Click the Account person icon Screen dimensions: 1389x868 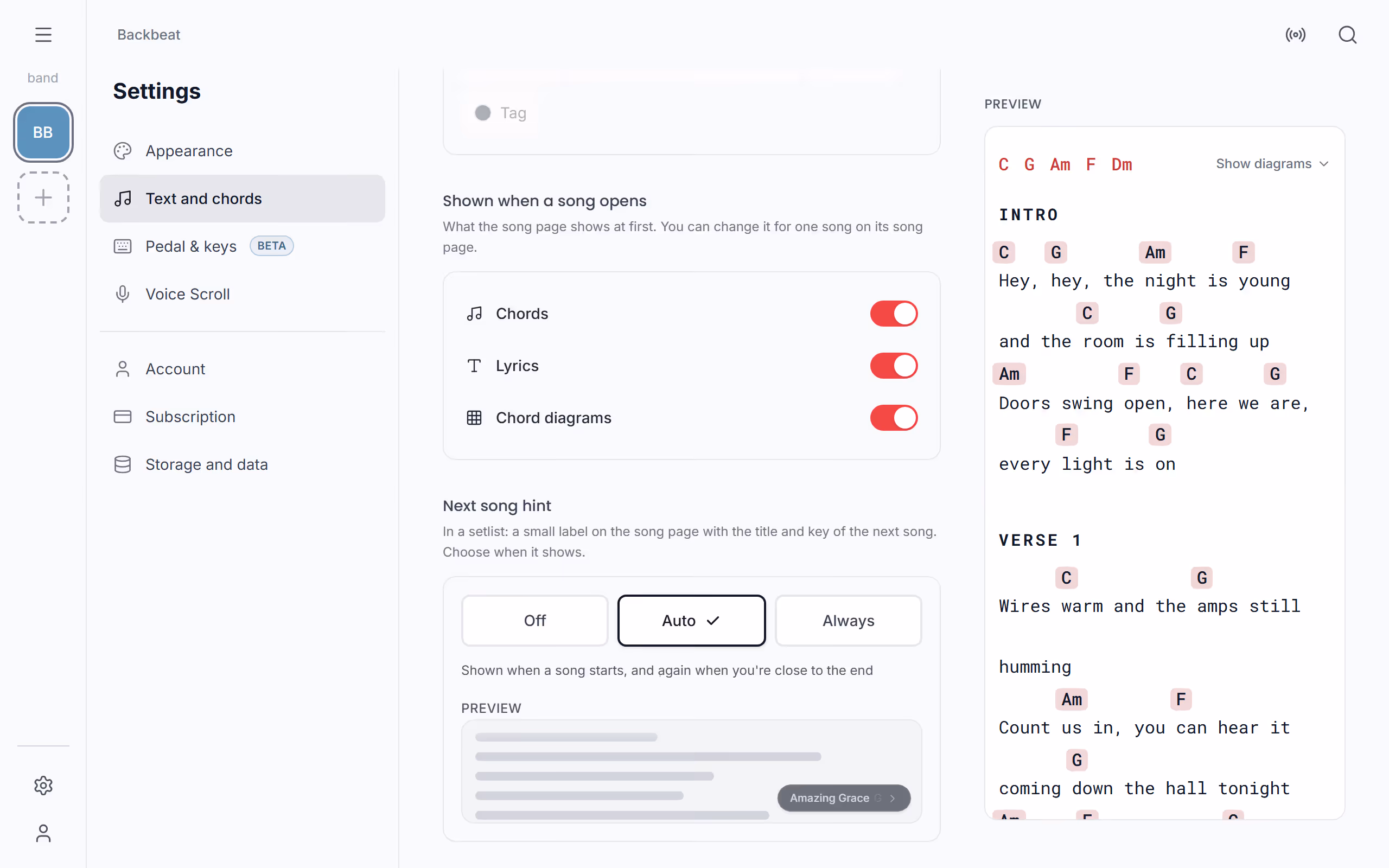pos(122,369)
